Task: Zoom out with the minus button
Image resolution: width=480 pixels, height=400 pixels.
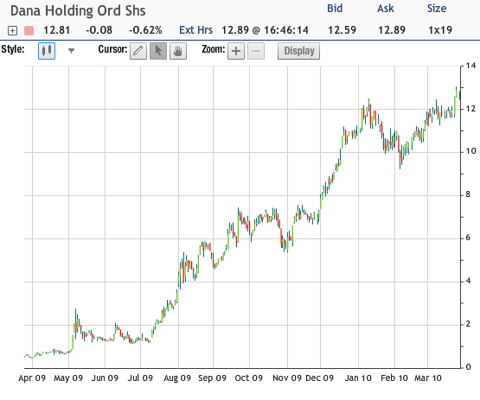Action: point(256,51)
